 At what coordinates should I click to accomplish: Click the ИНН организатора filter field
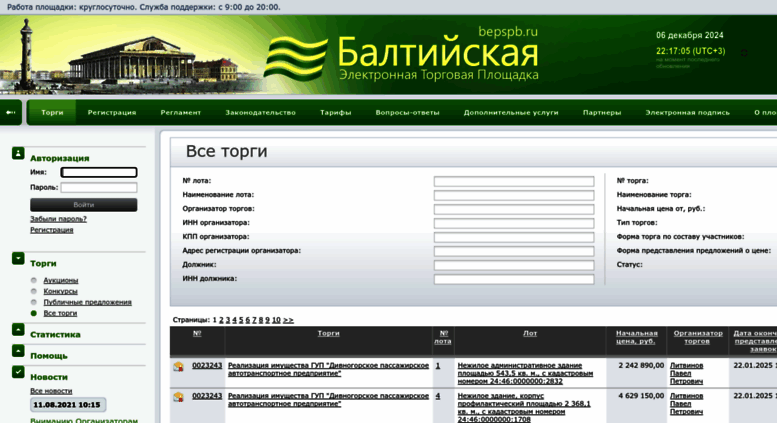point(514,223)
